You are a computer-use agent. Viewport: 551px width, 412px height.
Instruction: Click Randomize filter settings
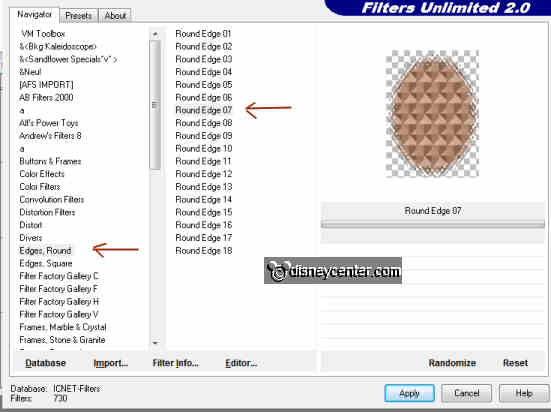coord(452,363)
